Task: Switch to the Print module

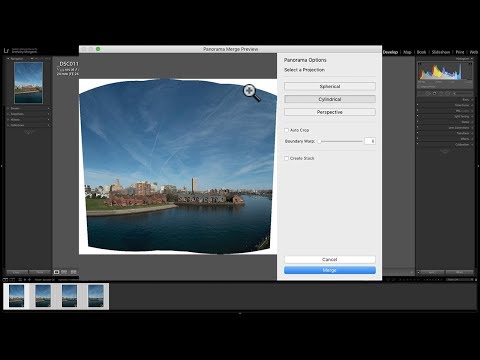Action: [x=460, y=52]
